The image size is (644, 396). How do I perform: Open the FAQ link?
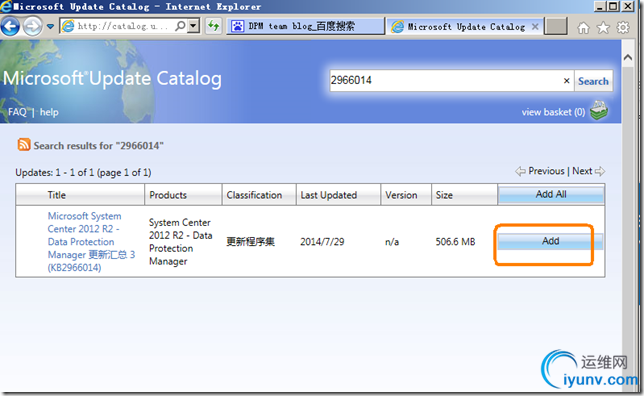click(x=17, y=112)
